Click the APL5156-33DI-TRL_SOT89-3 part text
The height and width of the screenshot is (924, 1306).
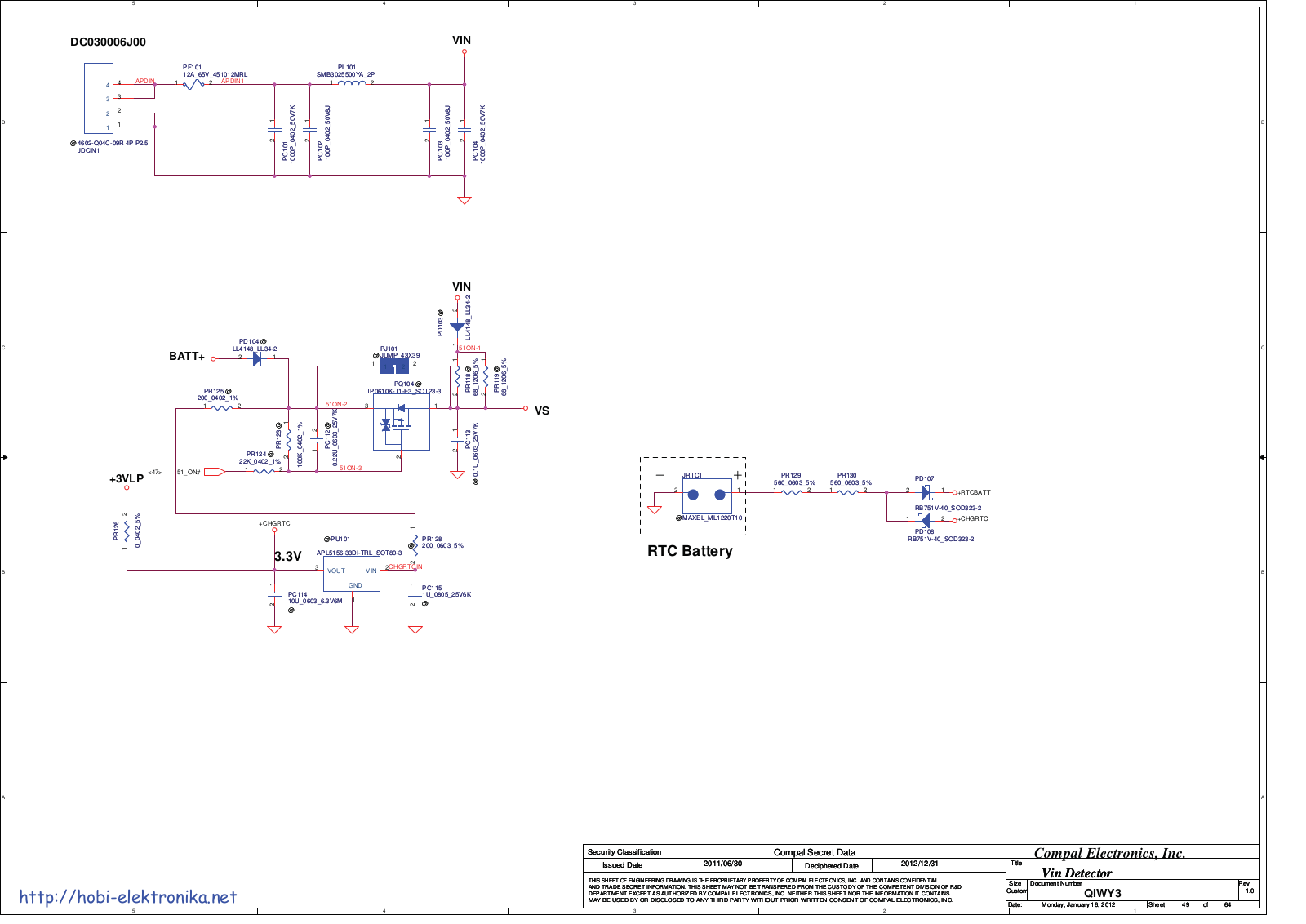coord(359,553)
